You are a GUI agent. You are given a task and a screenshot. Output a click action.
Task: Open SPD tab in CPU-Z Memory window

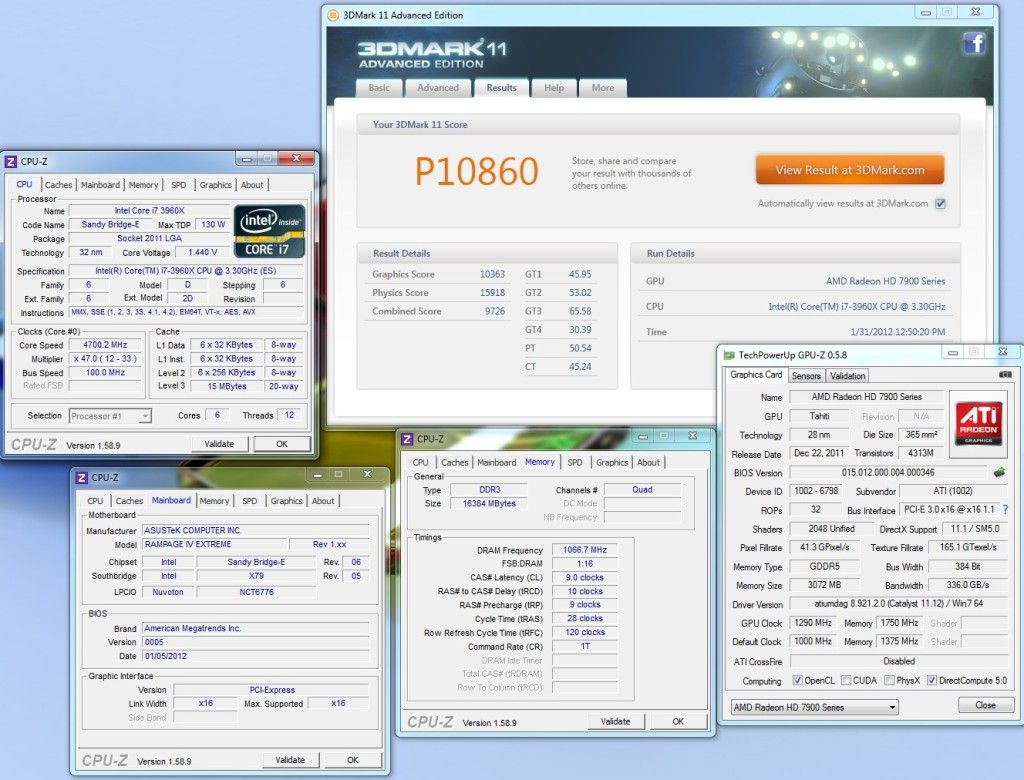point(575,463)
